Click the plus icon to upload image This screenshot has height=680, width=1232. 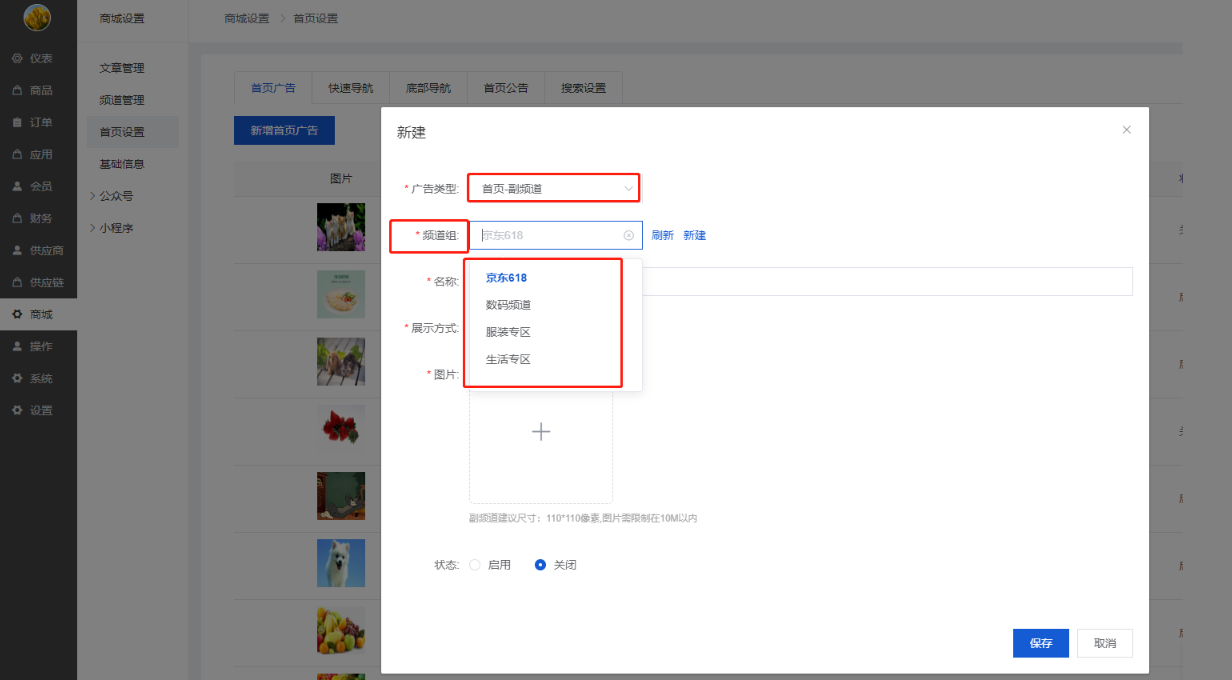[x=541, y=432]
